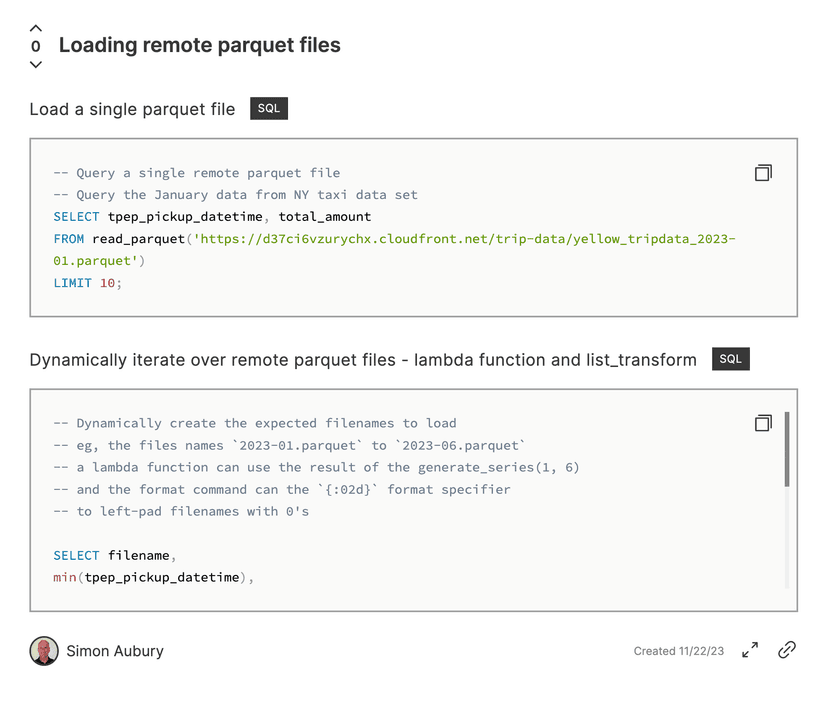
Task: Open the snippet in fullscreen view
Action: coord(749,650)
